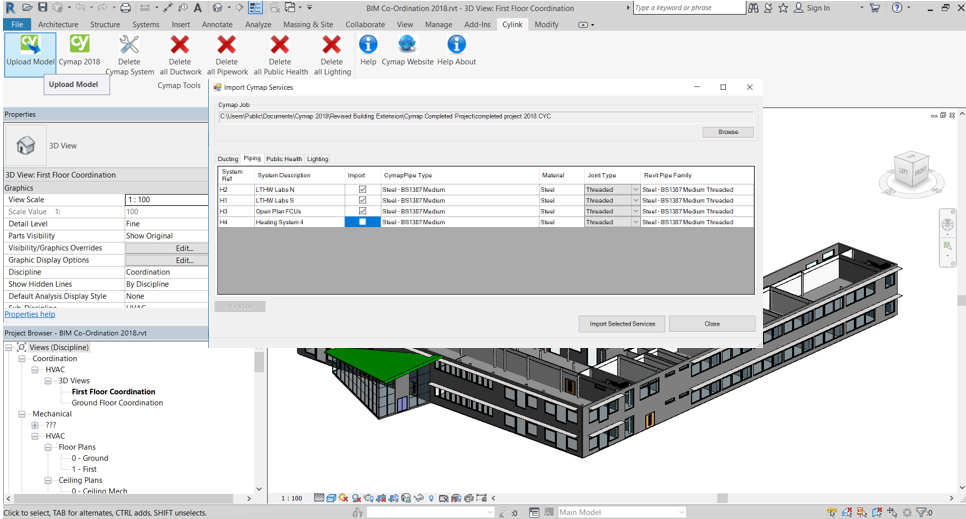Toggle Import checkbox for Open Plan FCUs

[x=362, y=211]
